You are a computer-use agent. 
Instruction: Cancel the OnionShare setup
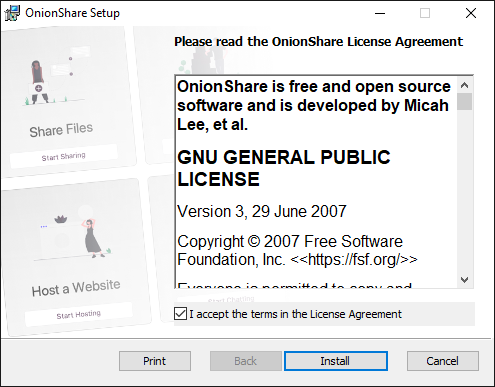(x=443, y=361)
